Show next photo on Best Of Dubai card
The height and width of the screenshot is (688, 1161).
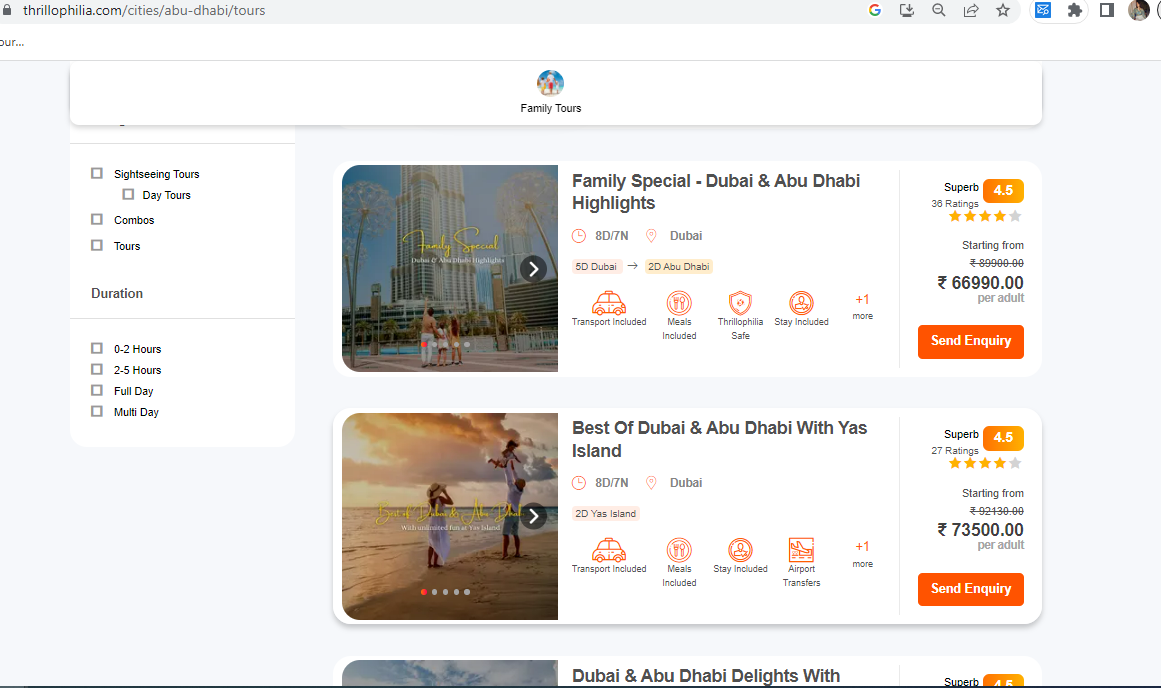pyautogui.click(x=533, y=516)
